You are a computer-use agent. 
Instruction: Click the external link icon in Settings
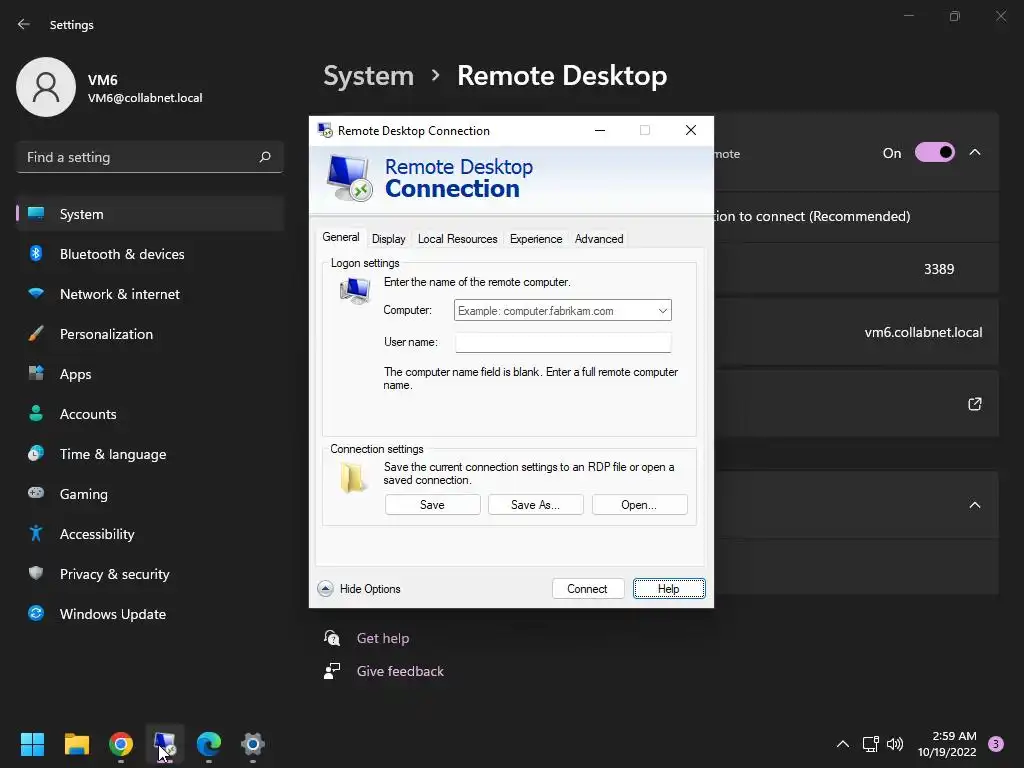click(x=974, y=404)
